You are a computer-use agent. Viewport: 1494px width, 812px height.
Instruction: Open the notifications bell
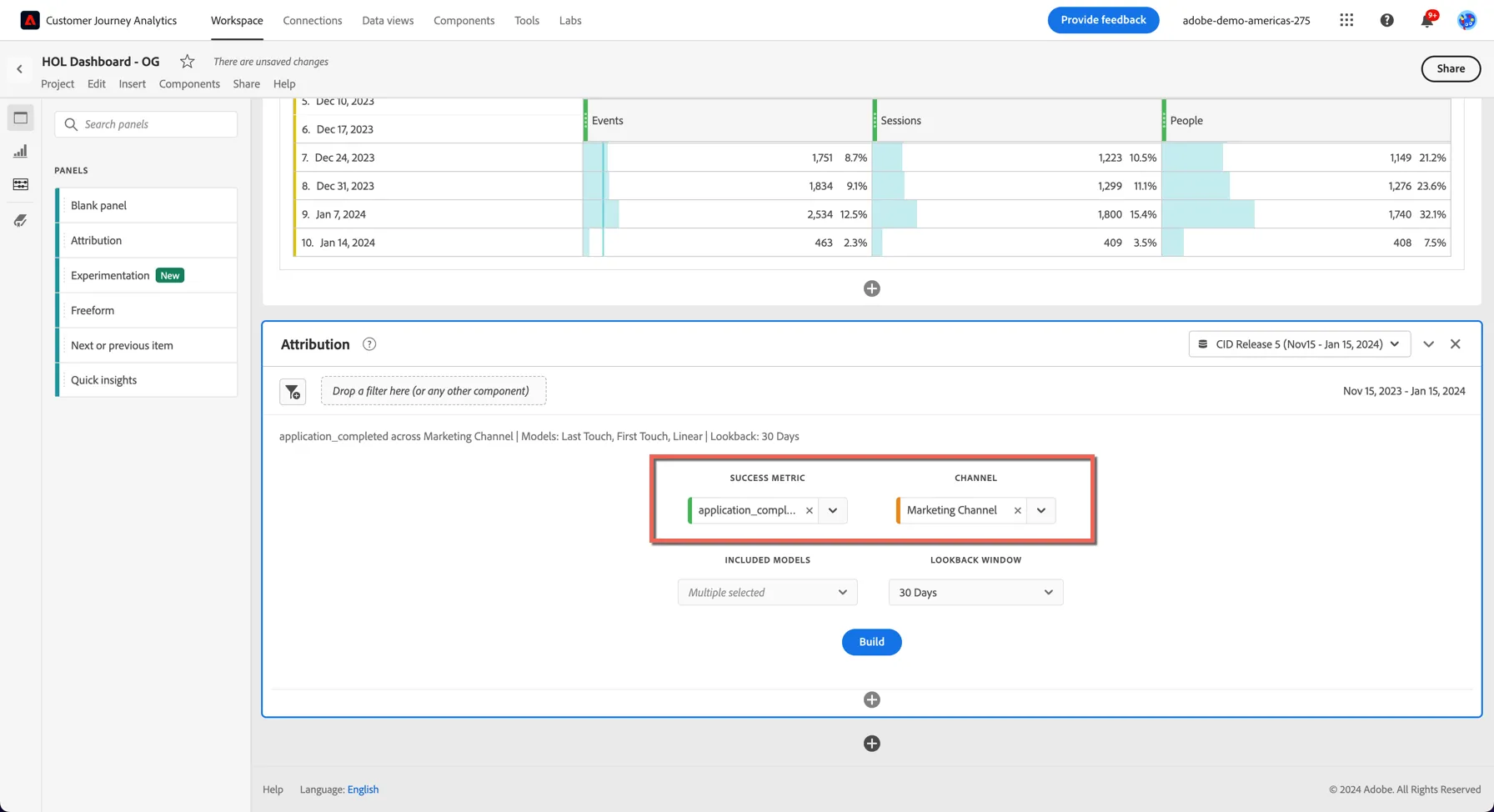tap(1426, 20)
